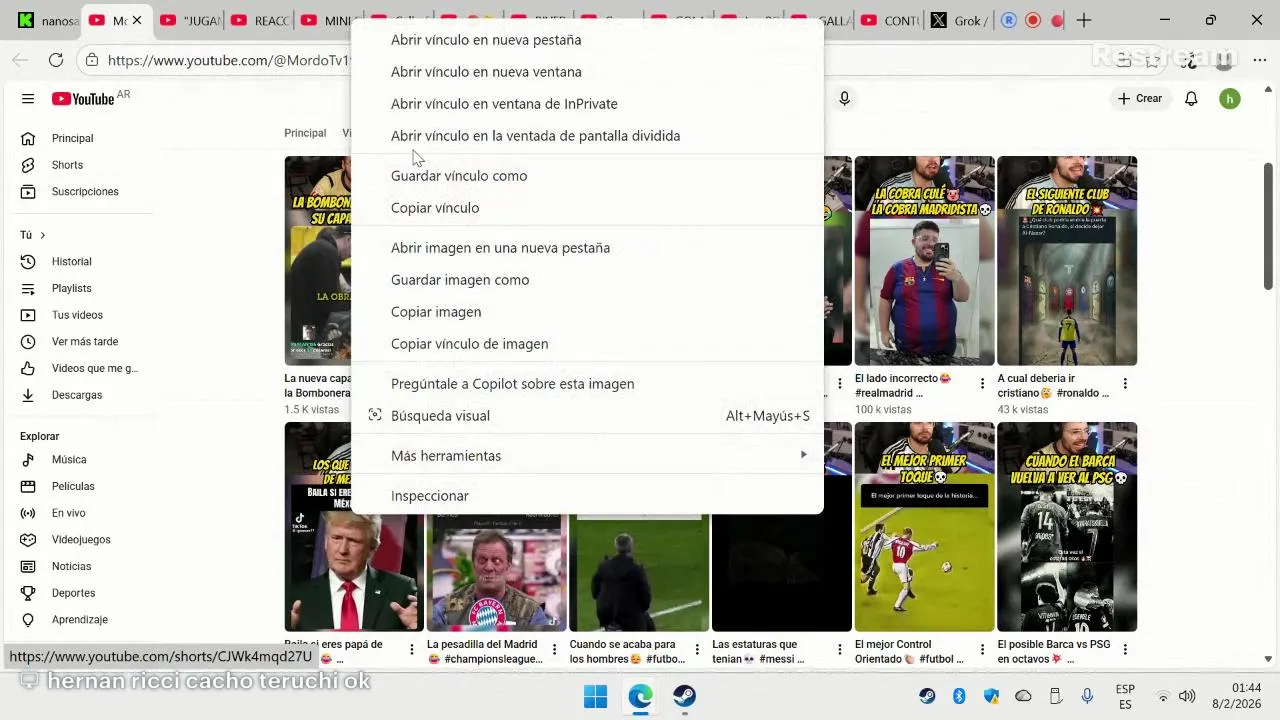Open the Windows Start menu
1280x720 pixels.
click(x=595, y=696)
